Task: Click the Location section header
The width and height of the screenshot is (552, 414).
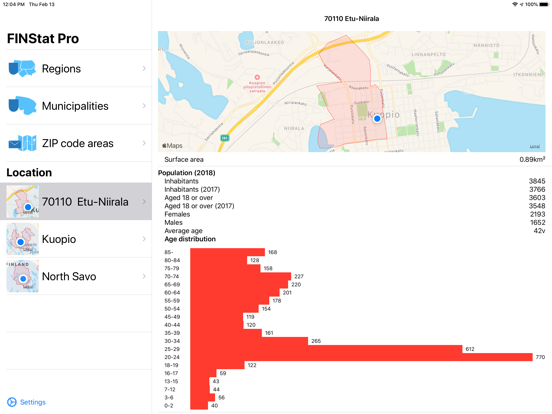Action: (x=29, y=172)
